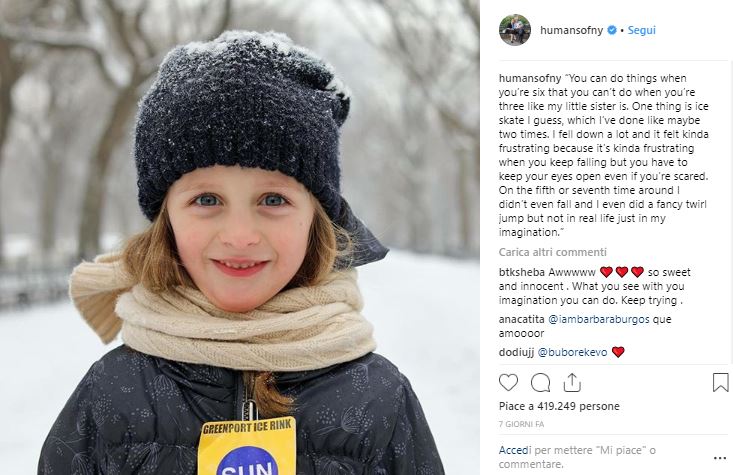This screenshot has height=475, width=733.
Task: Follow the account via Segui
Action: (641, 30)
